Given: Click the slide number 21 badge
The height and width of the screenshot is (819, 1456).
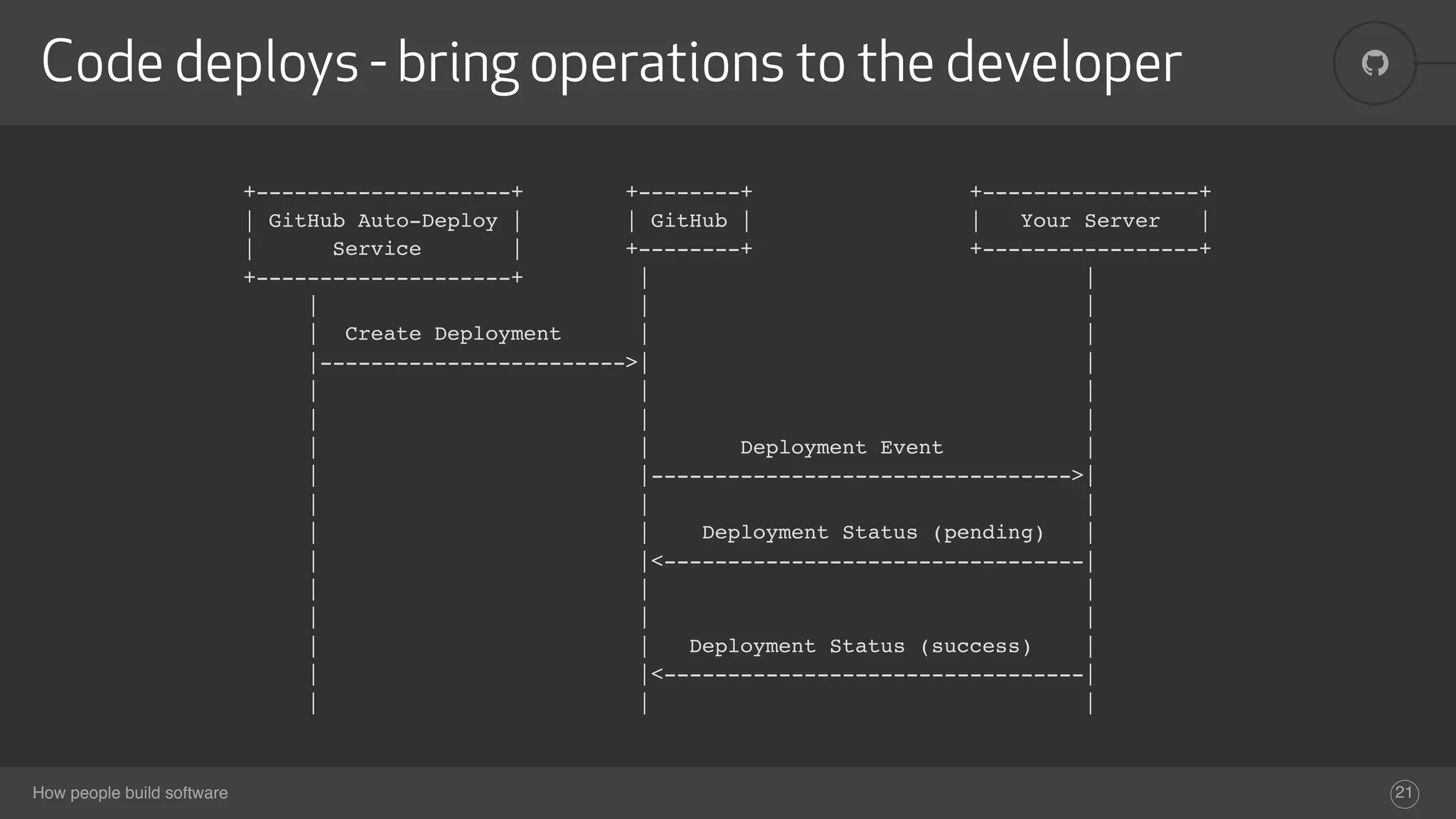Looking at the screenshot, I should (x=1404, y=793).
